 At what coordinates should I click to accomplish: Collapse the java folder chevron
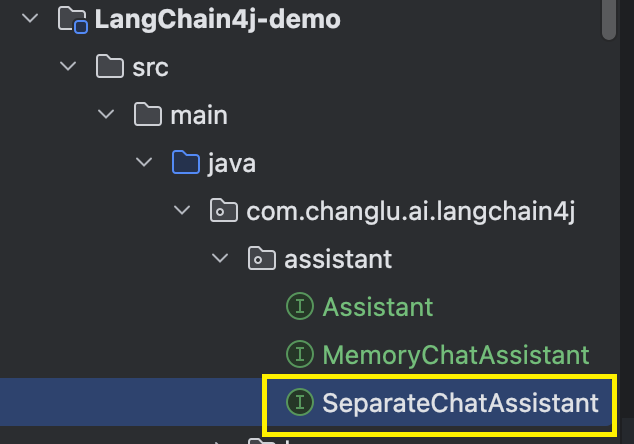144,162
